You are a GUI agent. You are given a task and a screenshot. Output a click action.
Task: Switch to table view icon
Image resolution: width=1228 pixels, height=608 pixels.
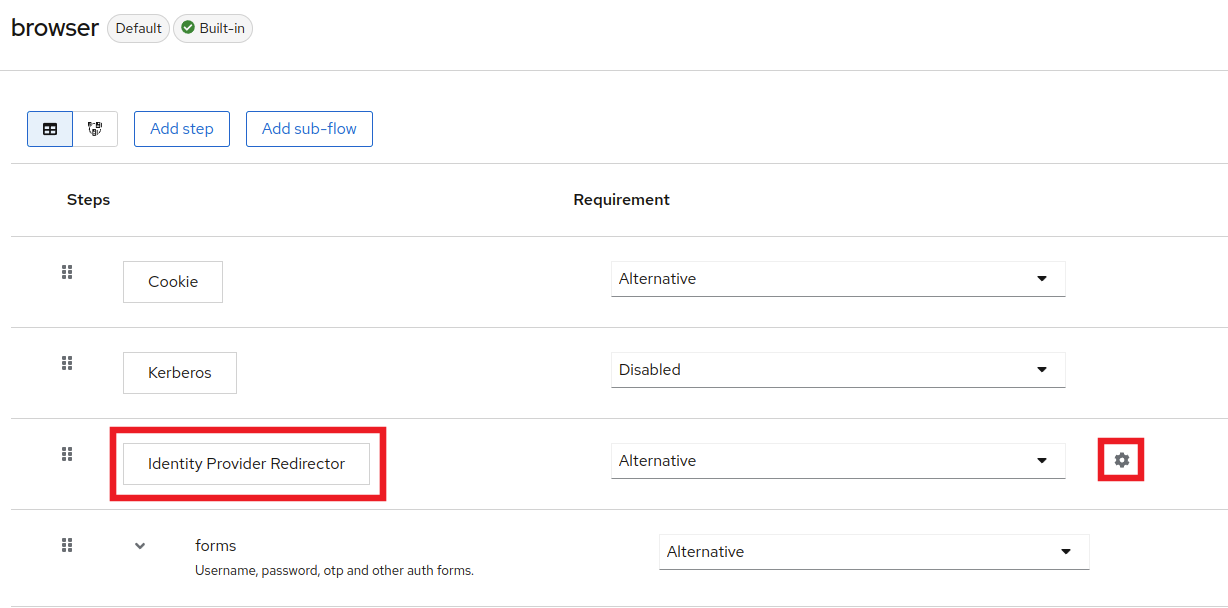click(x=50, y=129)
